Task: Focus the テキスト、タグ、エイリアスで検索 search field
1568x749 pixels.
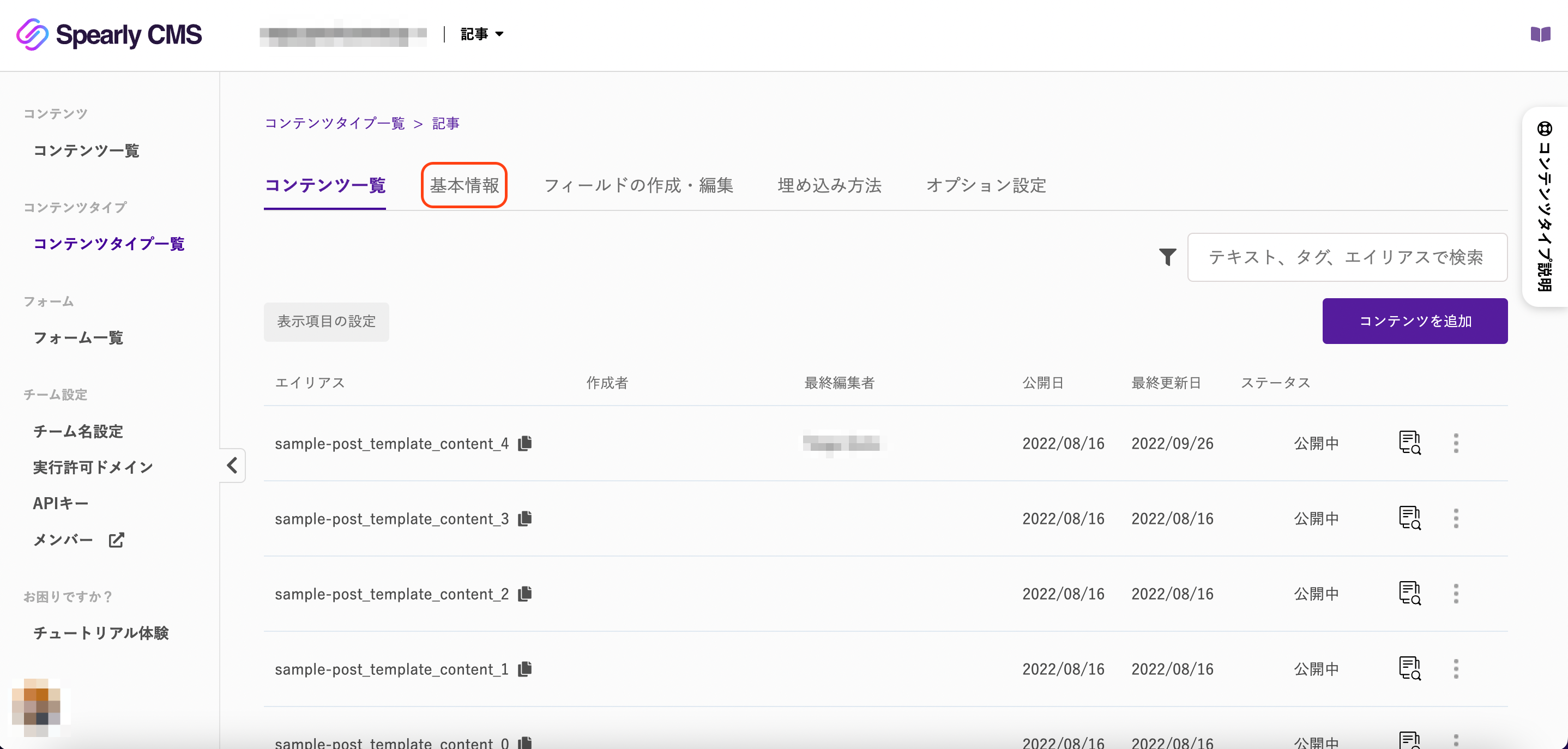Action: click(x=1347, y=257)
